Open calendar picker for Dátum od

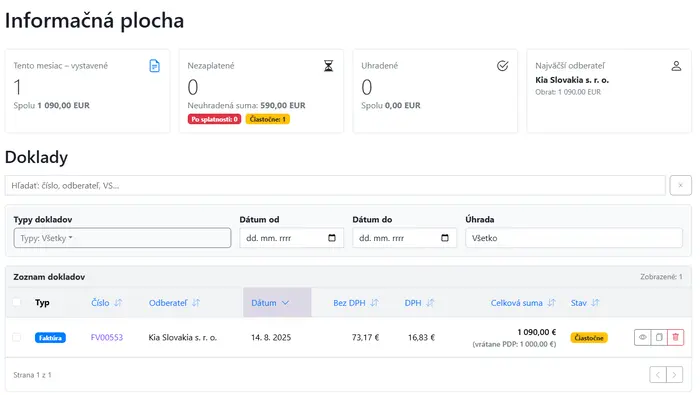[332, 238]
